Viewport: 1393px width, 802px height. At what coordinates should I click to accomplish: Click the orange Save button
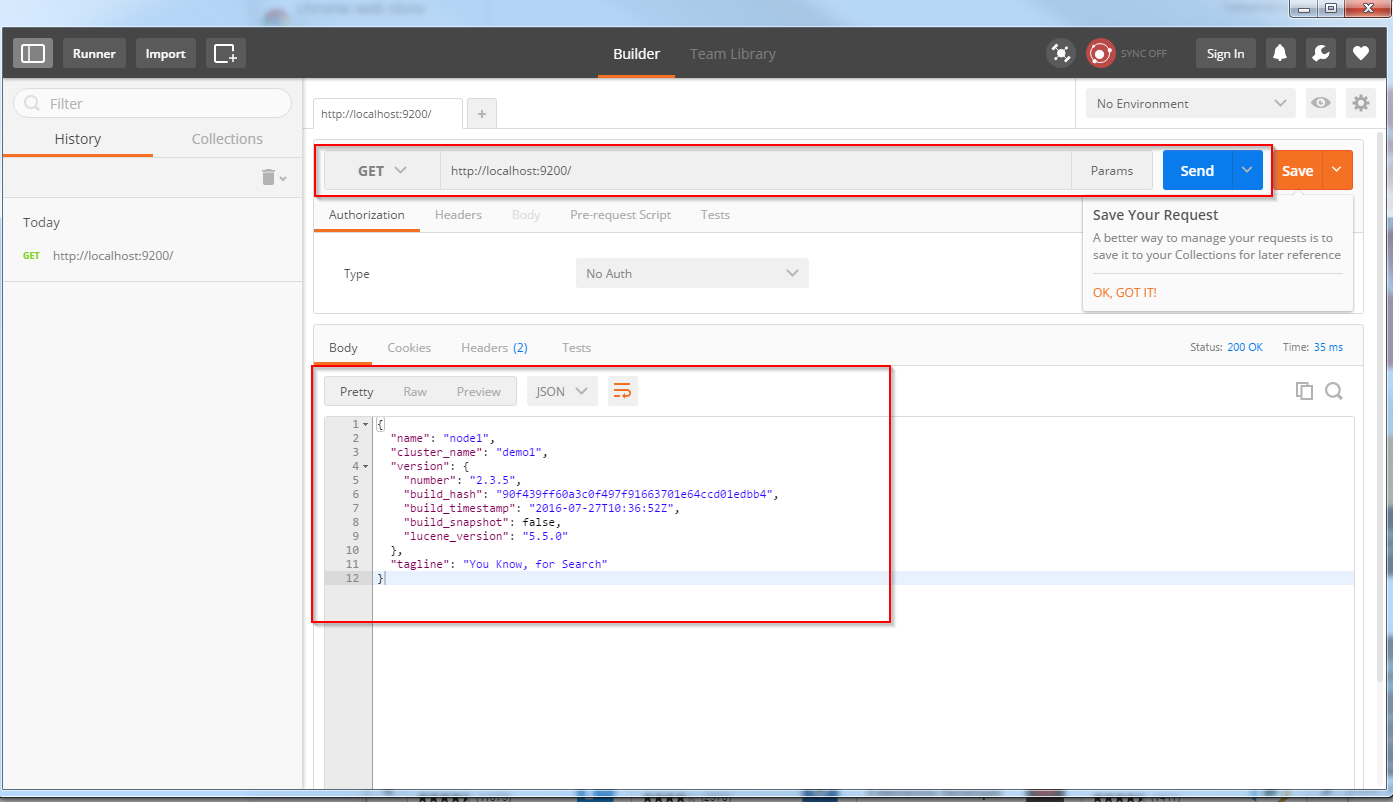(x=1297, y=170)
